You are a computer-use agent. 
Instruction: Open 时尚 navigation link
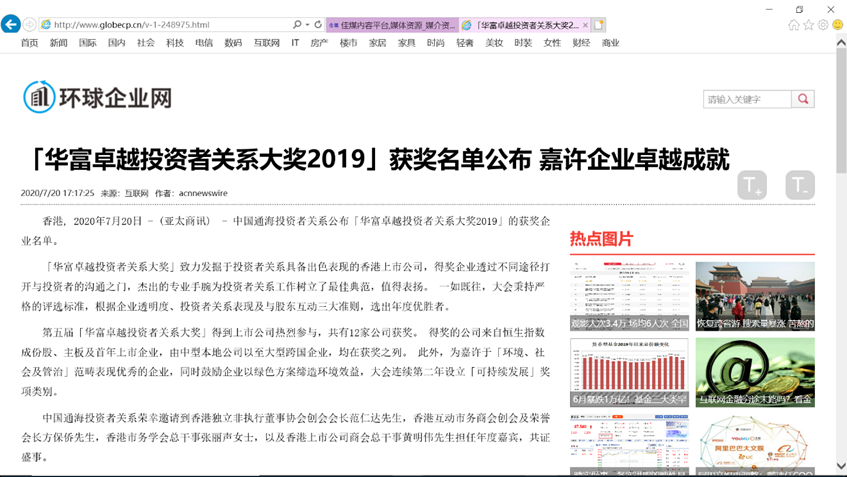coord(436,43)
